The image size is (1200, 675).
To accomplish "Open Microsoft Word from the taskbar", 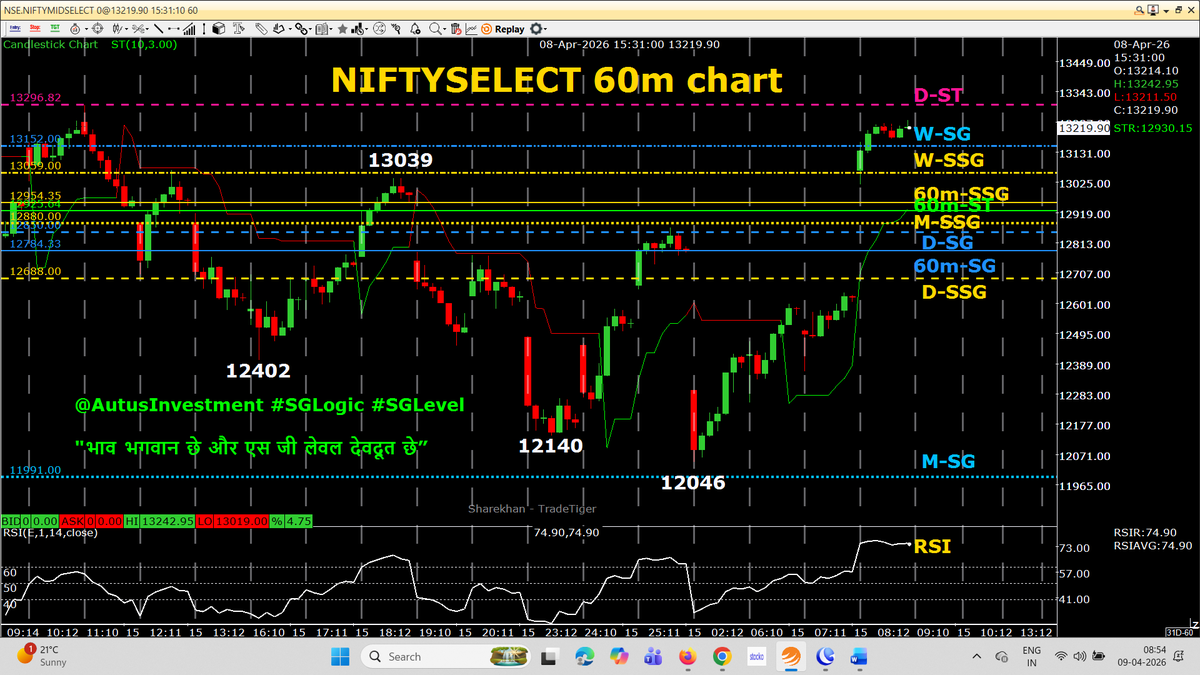I will tap(860, 656).
